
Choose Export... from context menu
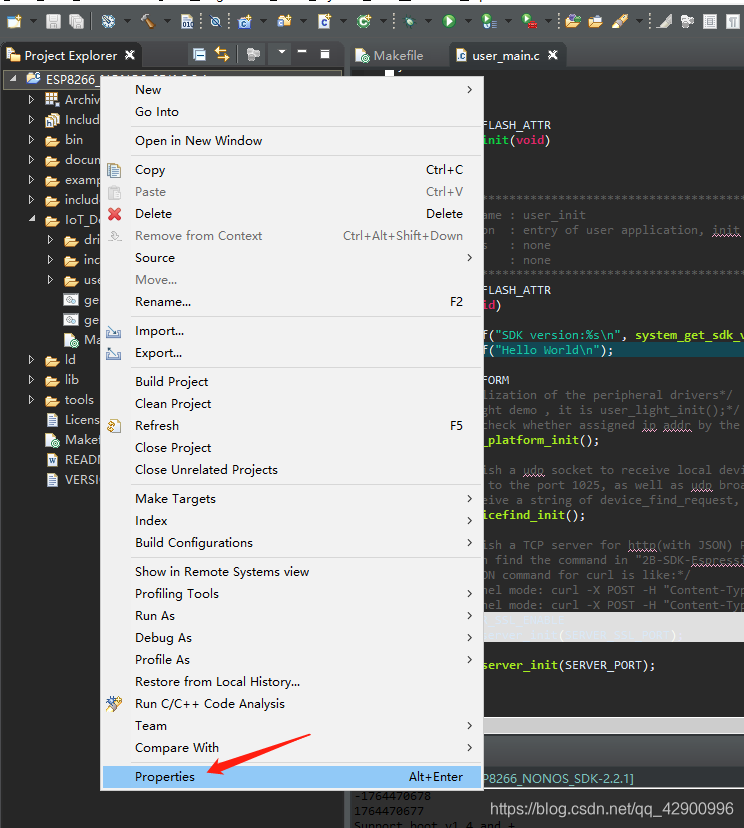click(x=291, y=353)
